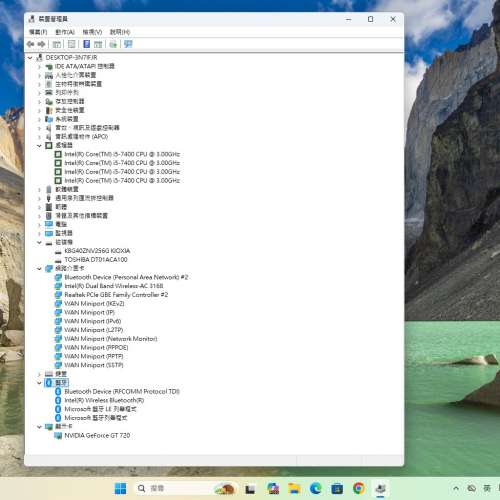Open the 檢視(V) View menu
Viewport: 500px width, 500px height.
pos(92,32)
